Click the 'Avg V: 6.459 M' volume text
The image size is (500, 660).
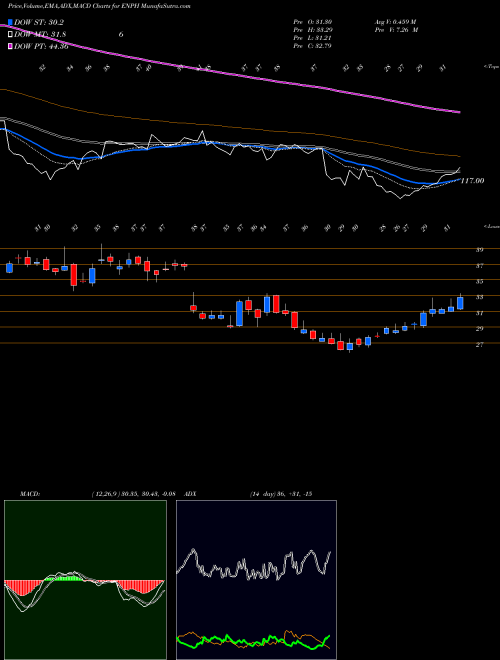(x=396, y=22)
